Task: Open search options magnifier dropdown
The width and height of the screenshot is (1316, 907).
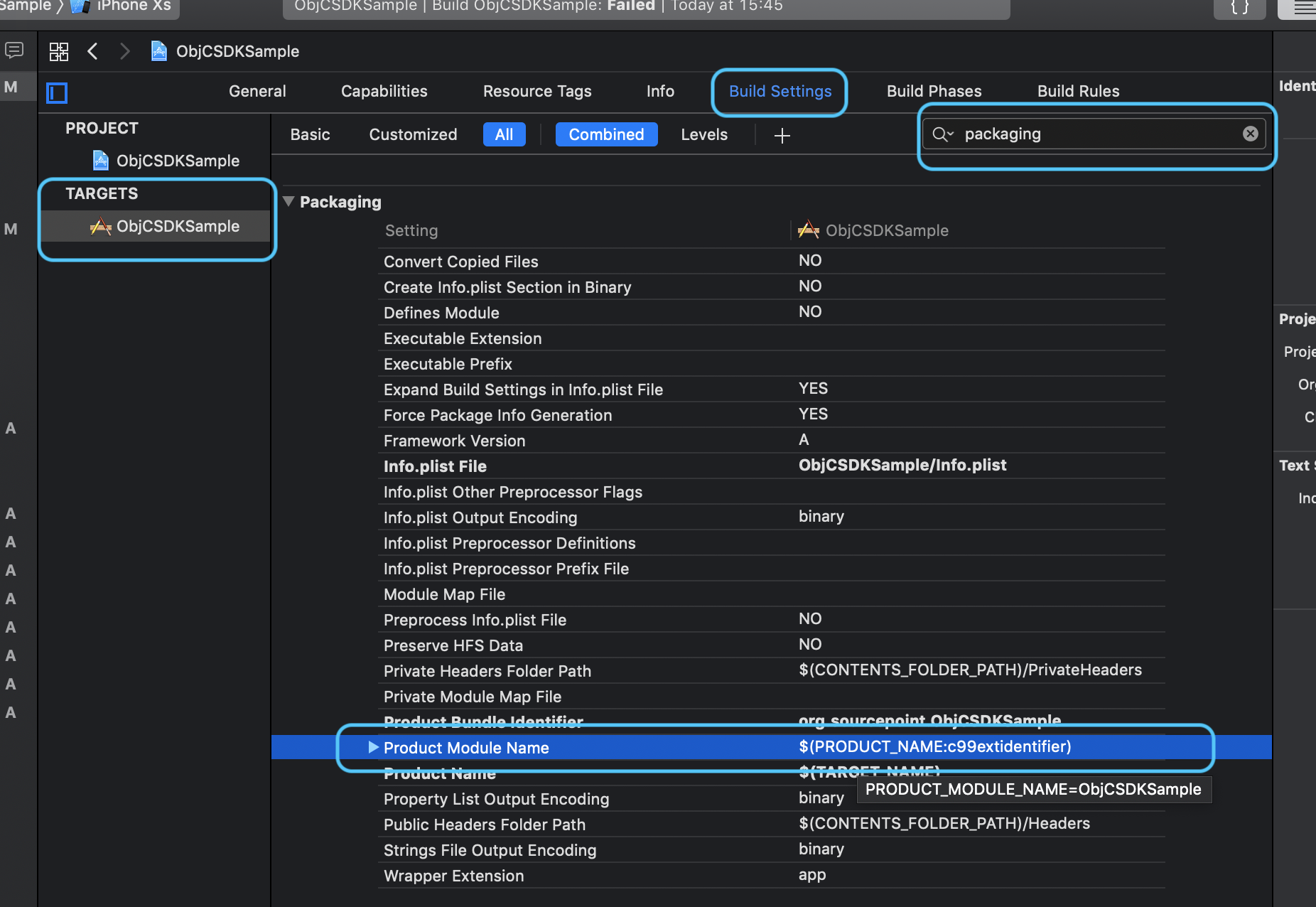Action: pyautogui.click(x=943, y=134)
